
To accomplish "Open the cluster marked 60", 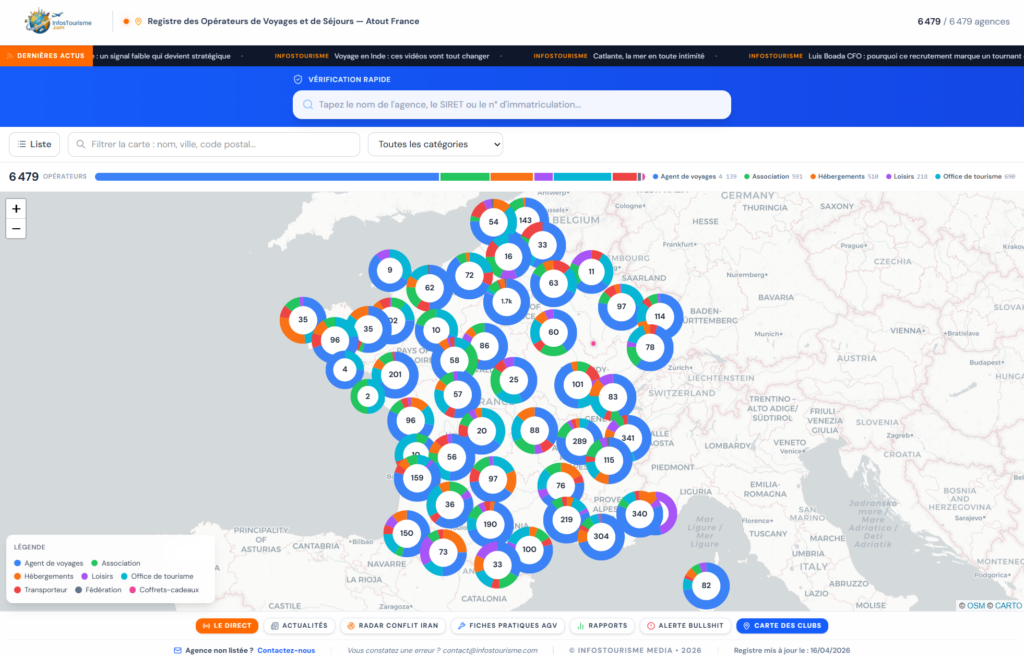I will click(554, 332).
